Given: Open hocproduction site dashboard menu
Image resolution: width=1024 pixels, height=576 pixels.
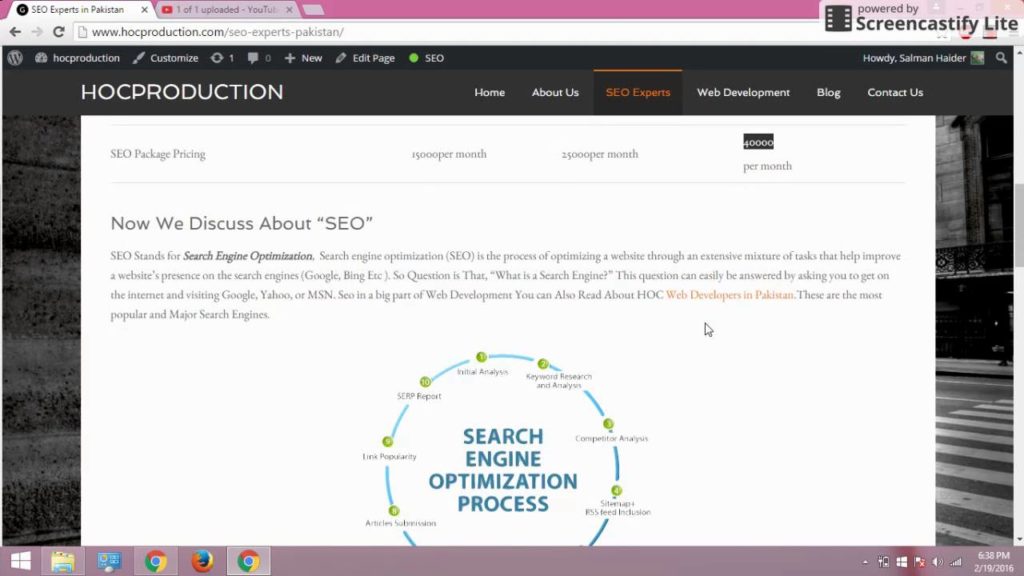Looking at the screenshot, I should pyautogui.click(x=78, y=57).
